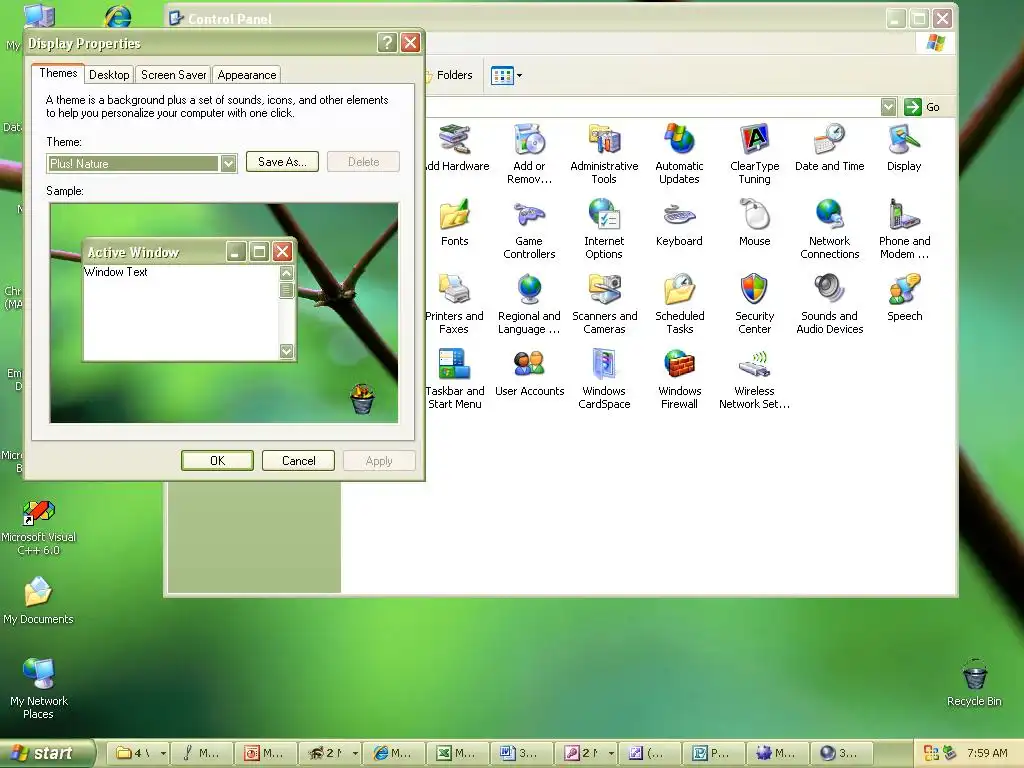Click the Go button in address bar
Screen dimensions: 1024x768
922,107
